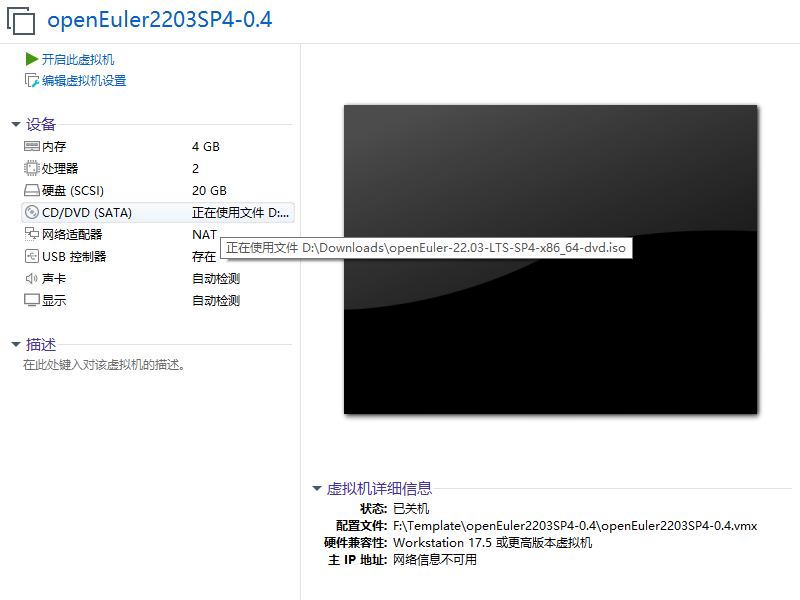Select the 内存 device row label
800x600 pixels.
54,147
